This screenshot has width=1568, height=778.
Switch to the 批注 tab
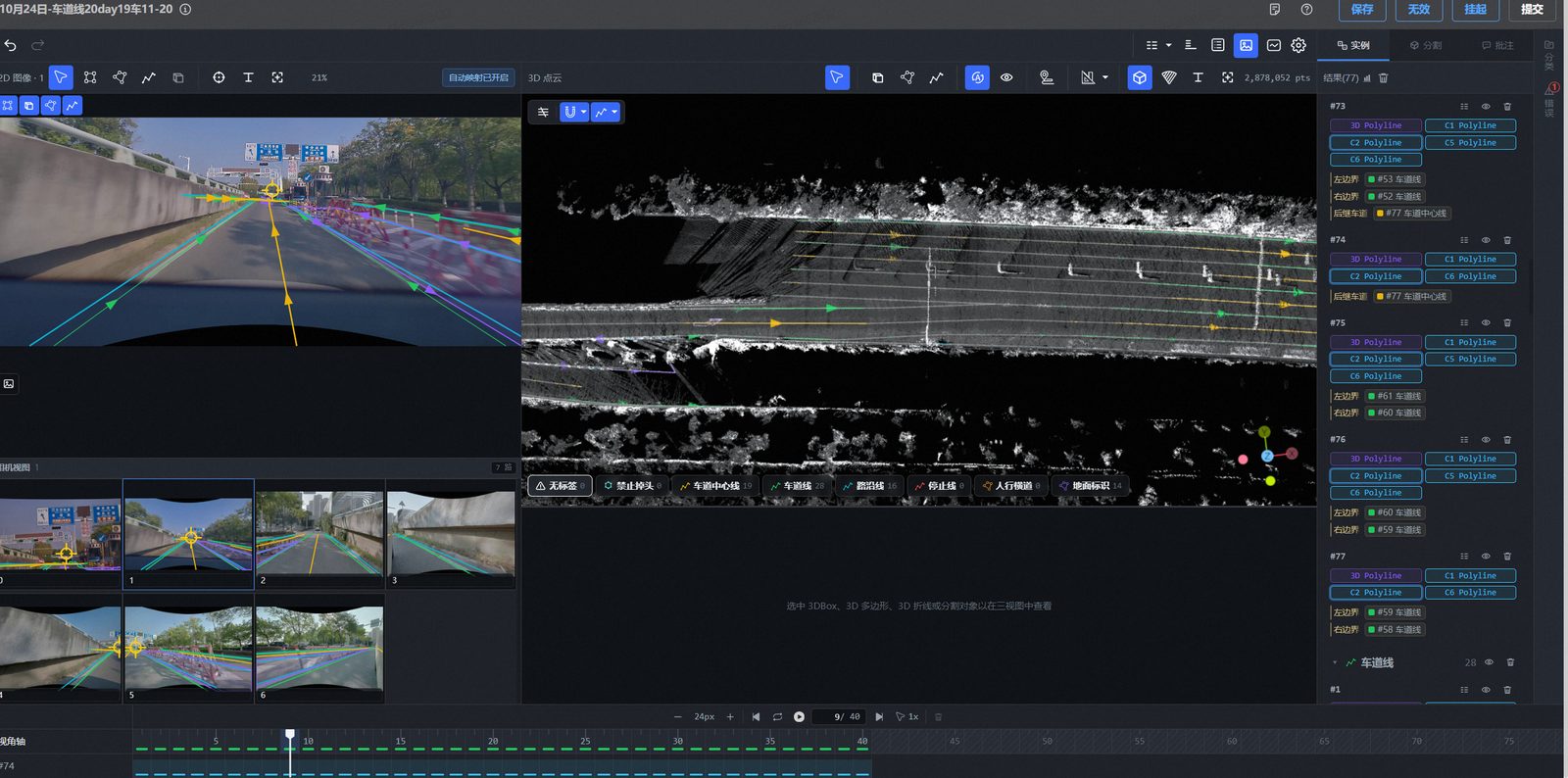1497,45
